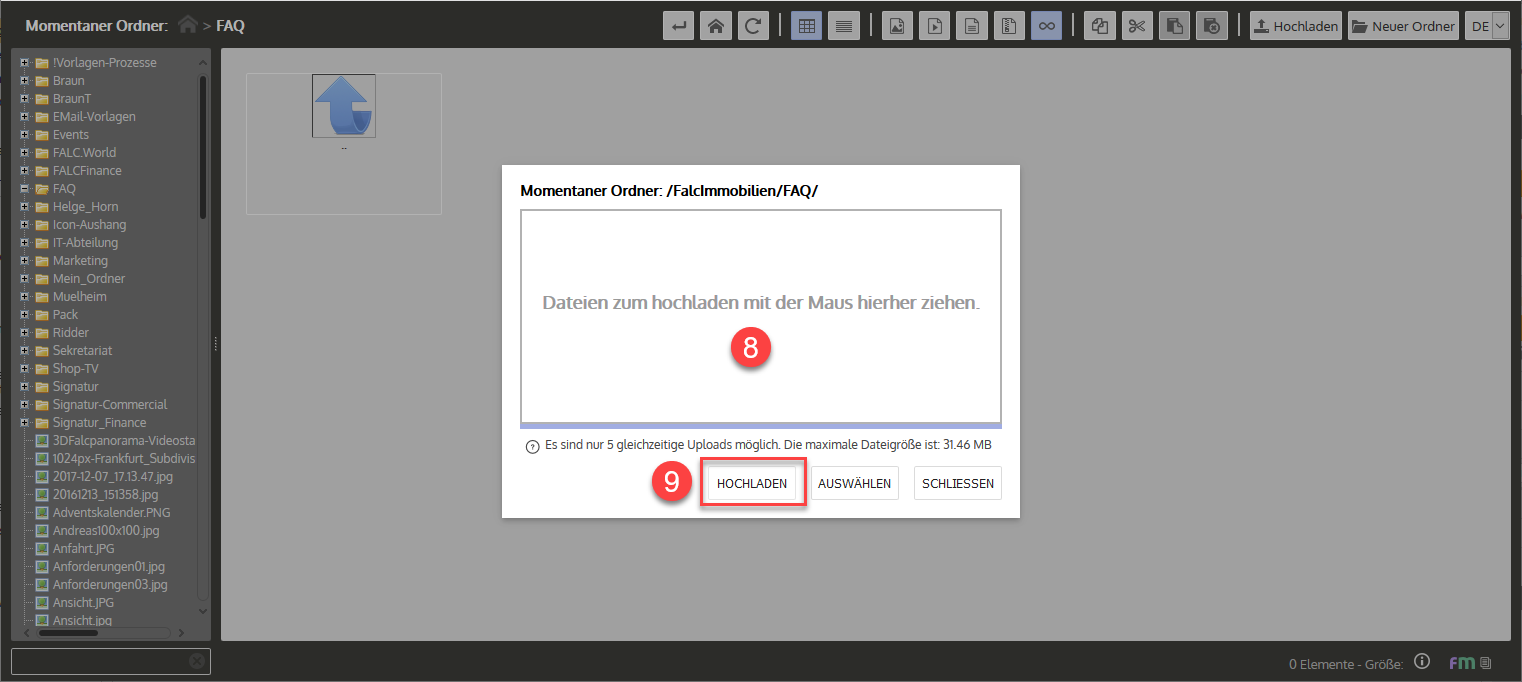
Task: Click the go back arrow icon
Action: [x=679, y=26]
